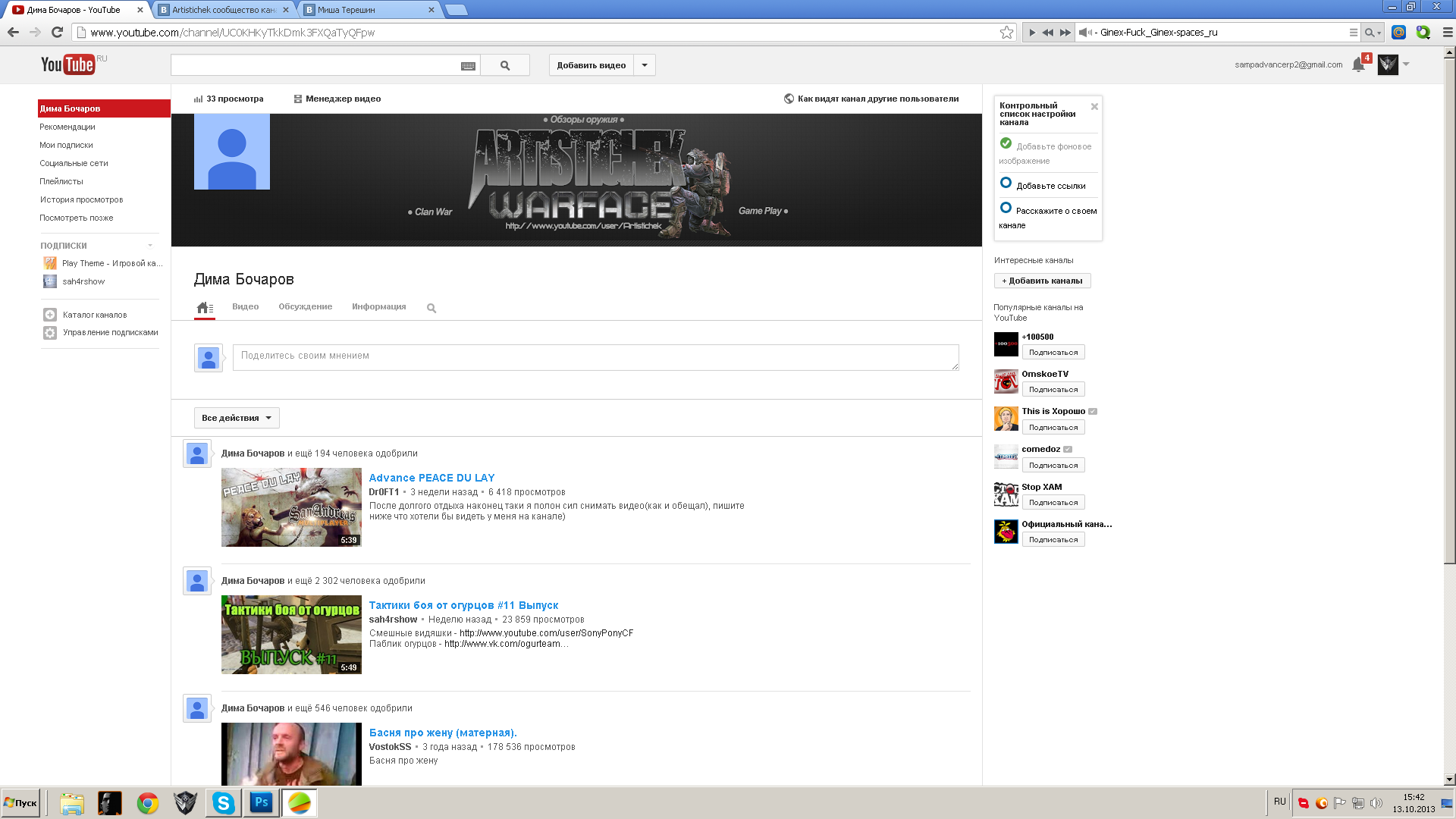Screen dimensions: 1456x819
Task: Click the channel home tab icon
Action: tap(205, 307)
